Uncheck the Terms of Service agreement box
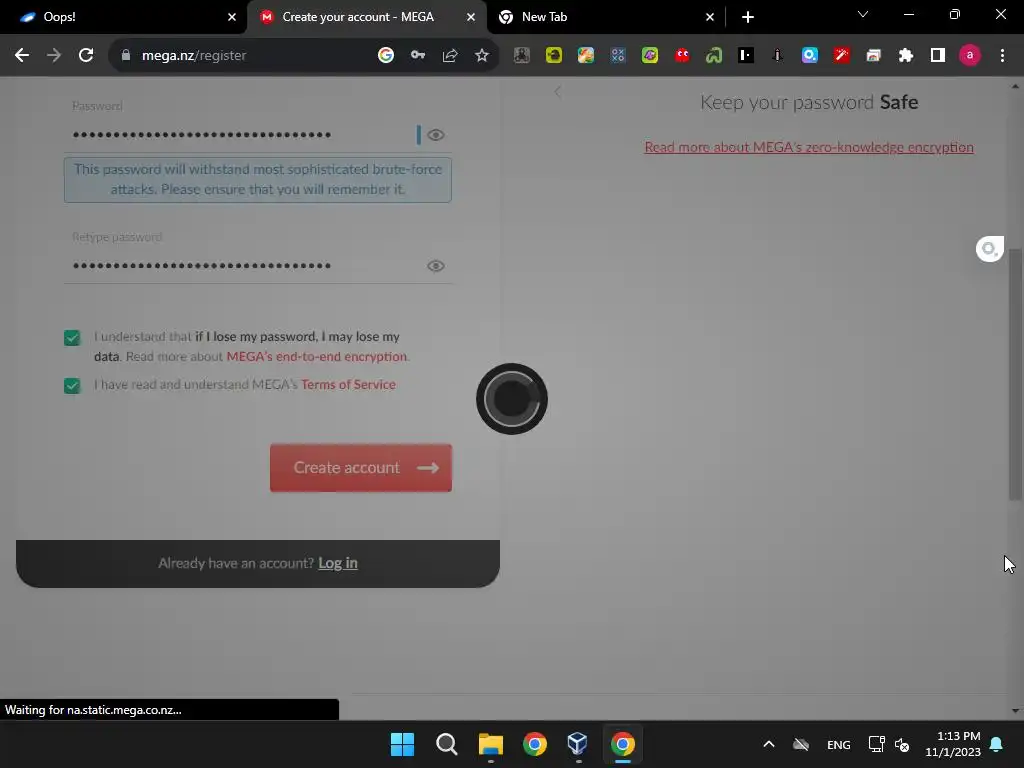 [x=72, y=385]
